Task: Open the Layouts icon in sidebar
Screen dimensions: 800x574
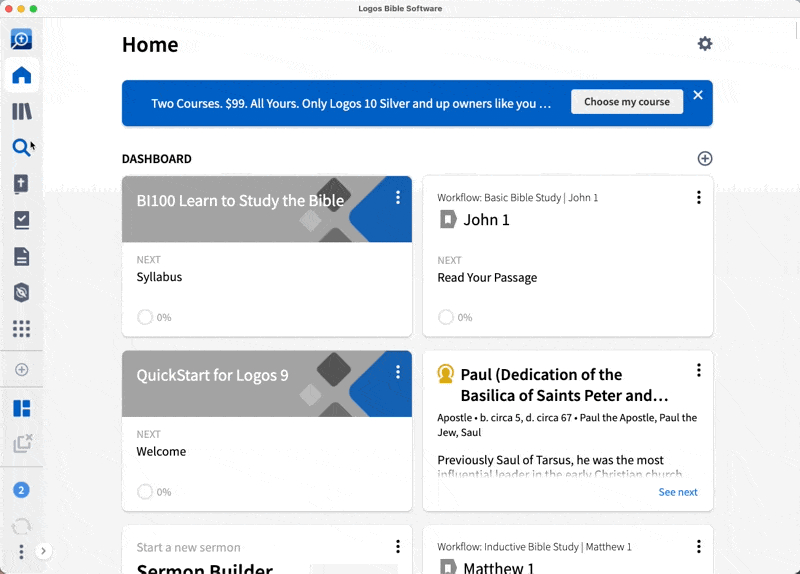Action: point(21,408)
